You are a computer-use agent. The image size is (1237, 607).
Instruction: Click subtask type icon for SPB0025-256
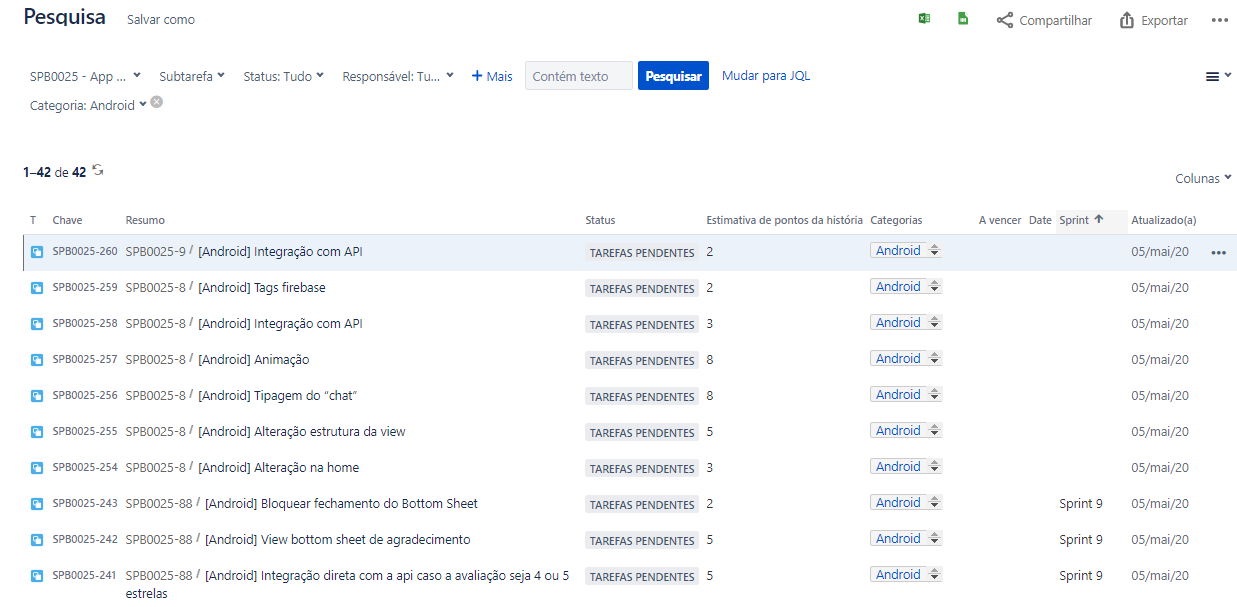[37, 396]
